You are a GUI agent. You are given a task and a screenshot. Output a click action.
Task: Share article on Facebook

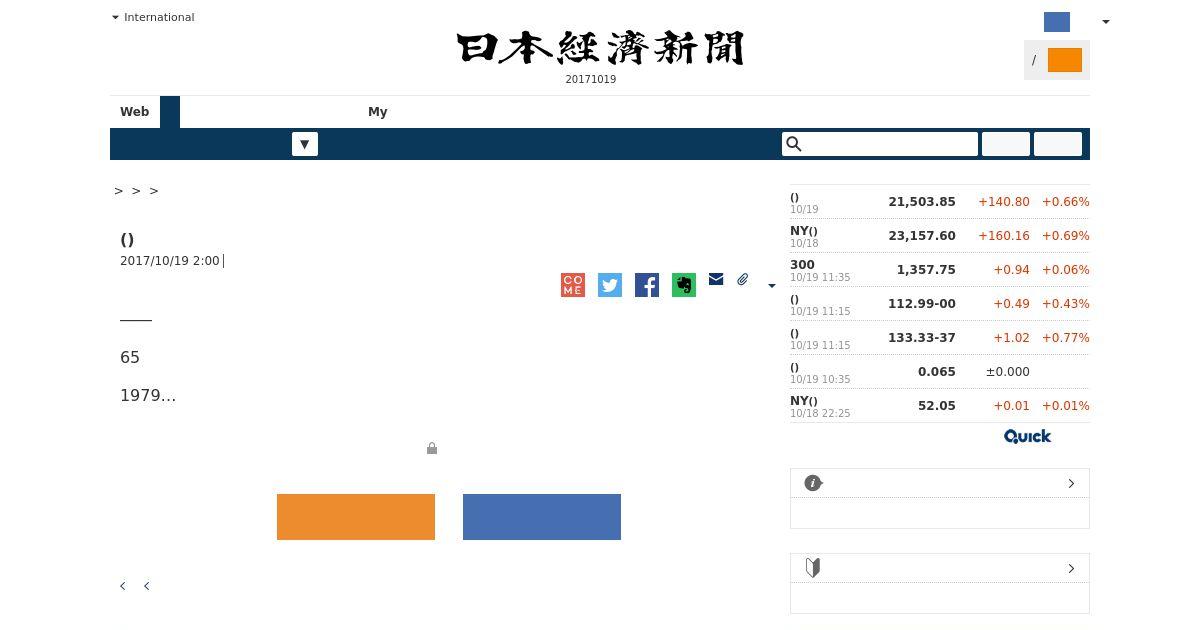647,285
